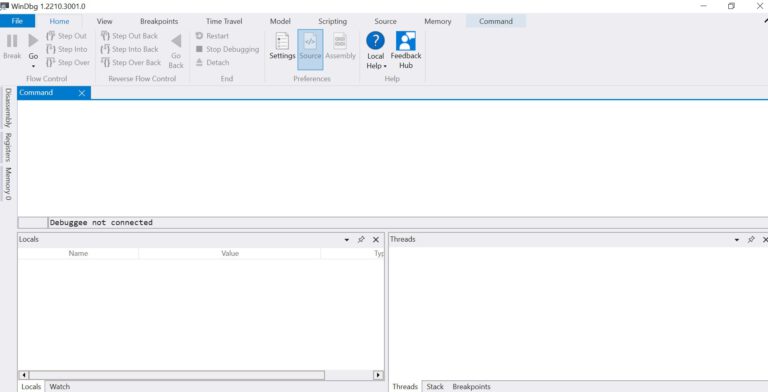The height and width of the screenshot is (392, 768).
Task: Pin the Locals panel
Action: pos(361,240)
